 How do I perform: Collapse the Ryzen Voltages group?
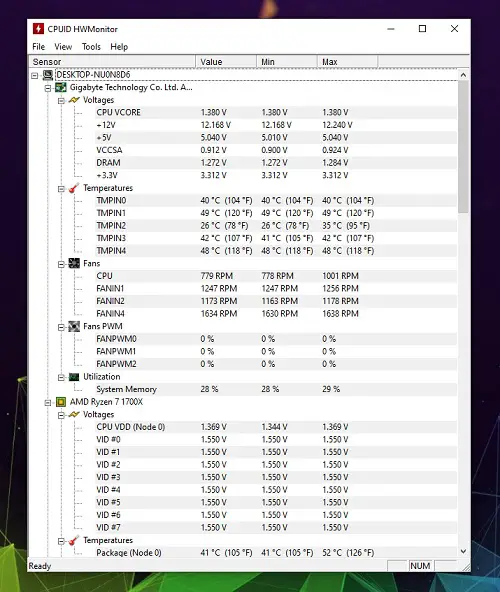click(61, 415)
